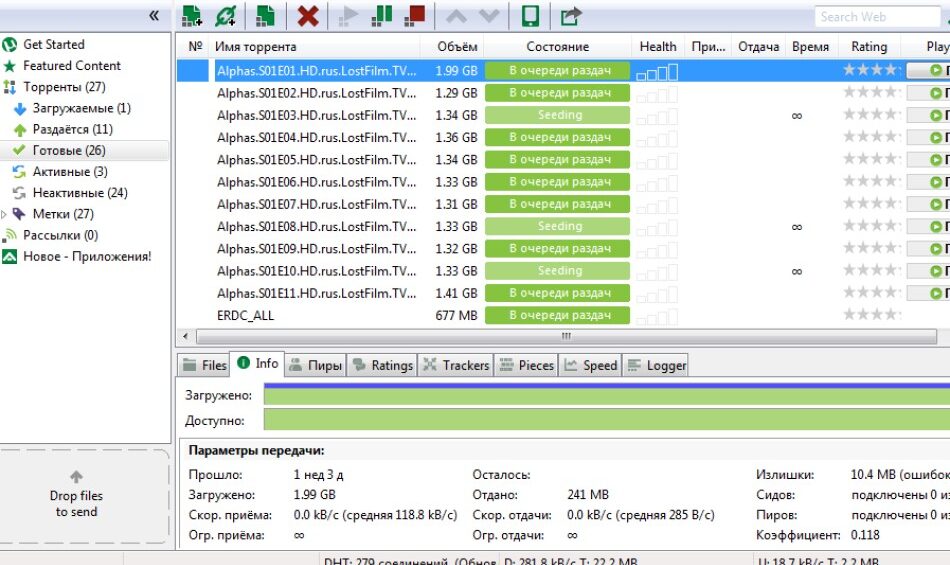Image resolution: width=950 pixels, height=565 pixels.
Task: Open Get Started in sidebar
Action: coord(53,44)
